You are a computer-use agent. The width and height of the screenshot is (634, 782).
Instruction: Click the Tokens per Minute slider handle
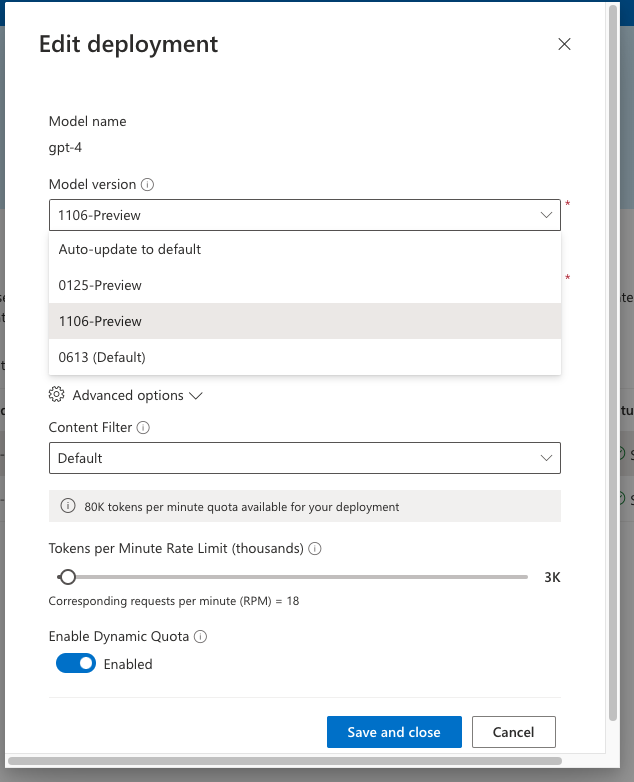[68, 577]
